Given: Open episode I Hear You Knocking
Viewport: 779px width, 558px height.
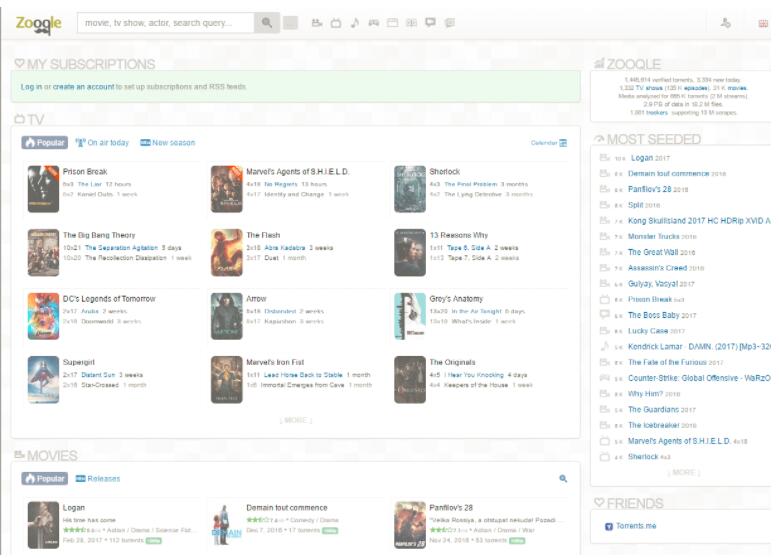Looking at the screenshot, I should [x=474, y=375].
